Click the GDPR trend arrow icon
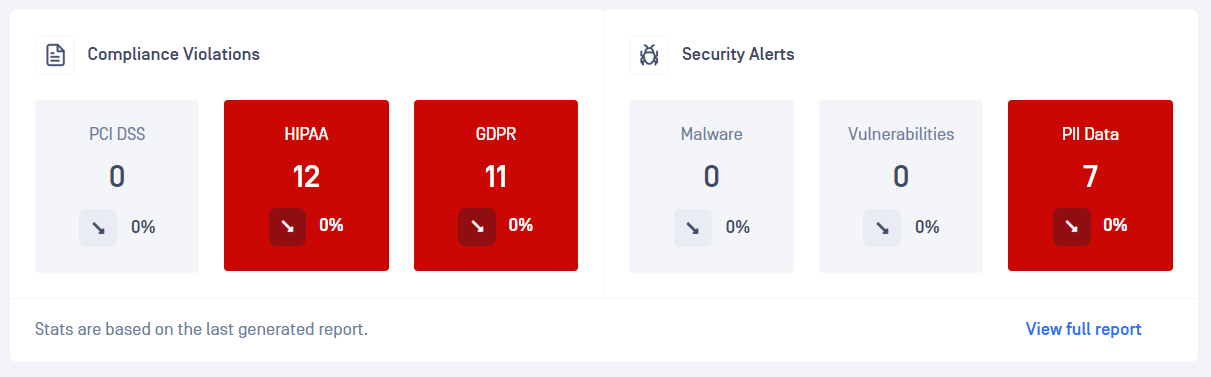The image size is (1211, 377). pos(477,227)
